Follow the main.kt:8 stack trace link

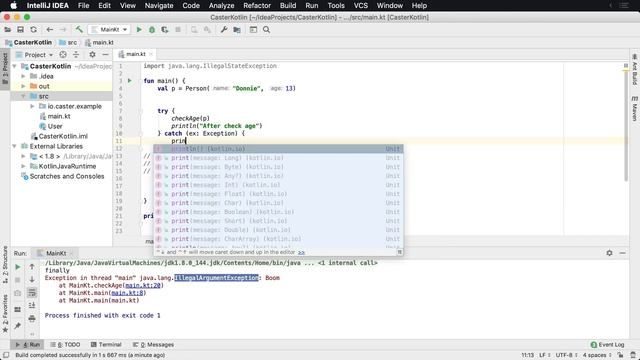coord(127,293)
